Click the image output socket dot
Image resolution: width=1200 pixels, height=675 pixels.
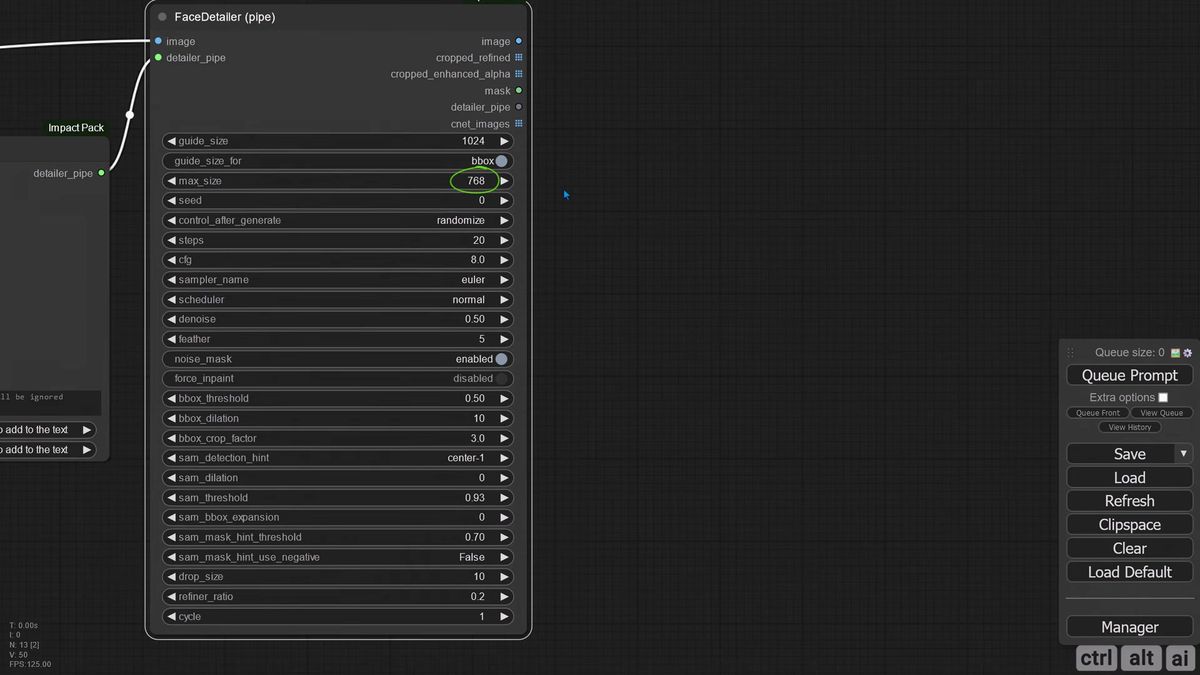pos(518,41)
